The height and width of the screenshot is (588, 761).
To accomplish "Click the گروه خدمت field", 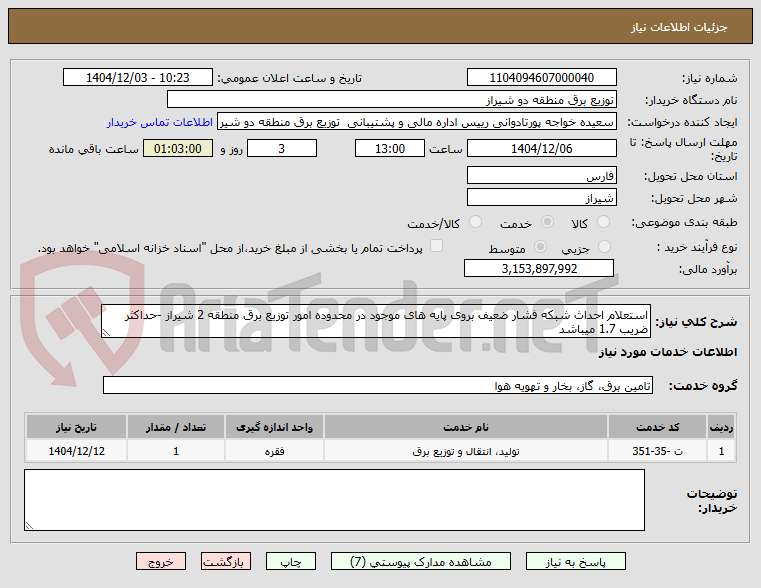I will click(x=378, y=385).
